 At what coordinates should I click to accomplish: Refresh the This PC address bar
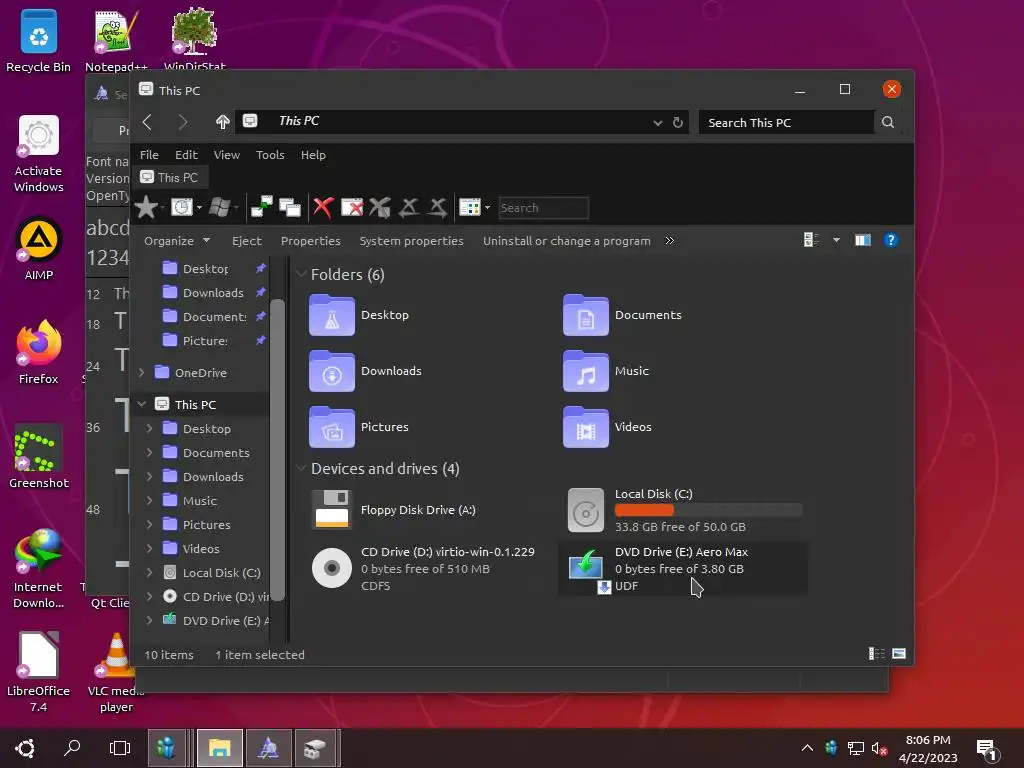(x=678, y=122)
